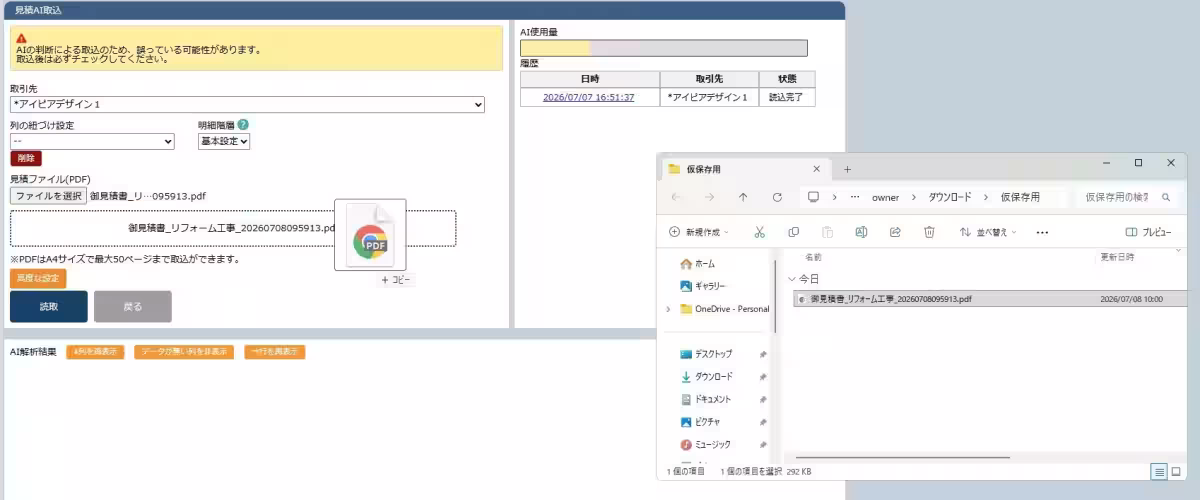Open the 新規作成 menu in Explorer
Image resolution: width=1200 pixels, height=500 pixels.
point(698,232)
